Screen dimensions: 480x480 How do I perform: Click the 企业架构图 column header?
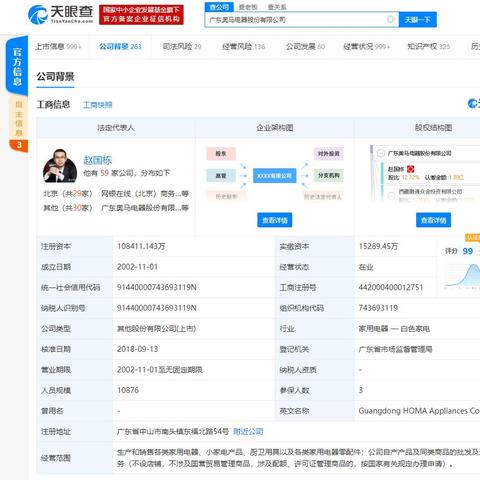[275, 128]
